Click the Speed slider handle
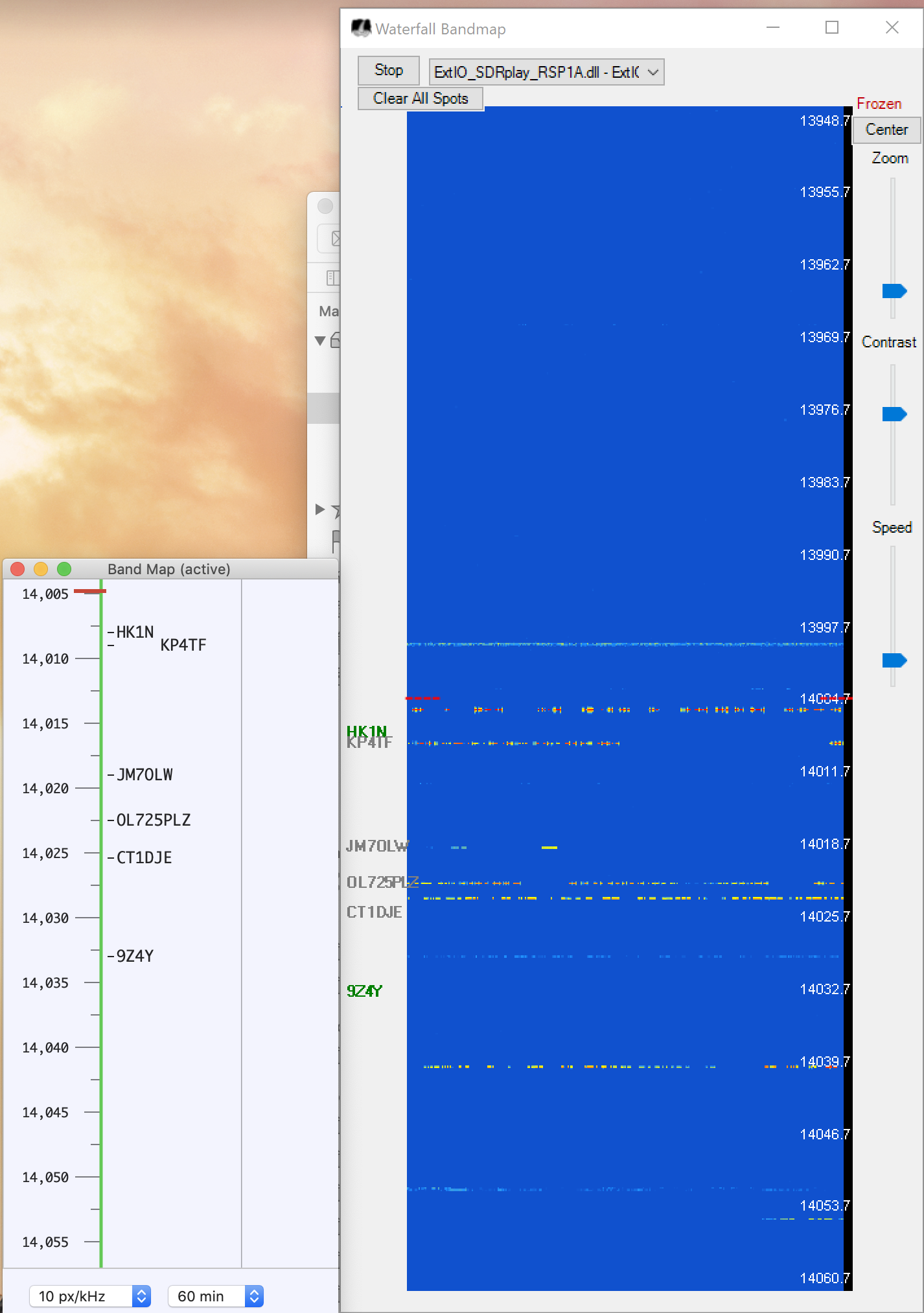 pos(894,660)
